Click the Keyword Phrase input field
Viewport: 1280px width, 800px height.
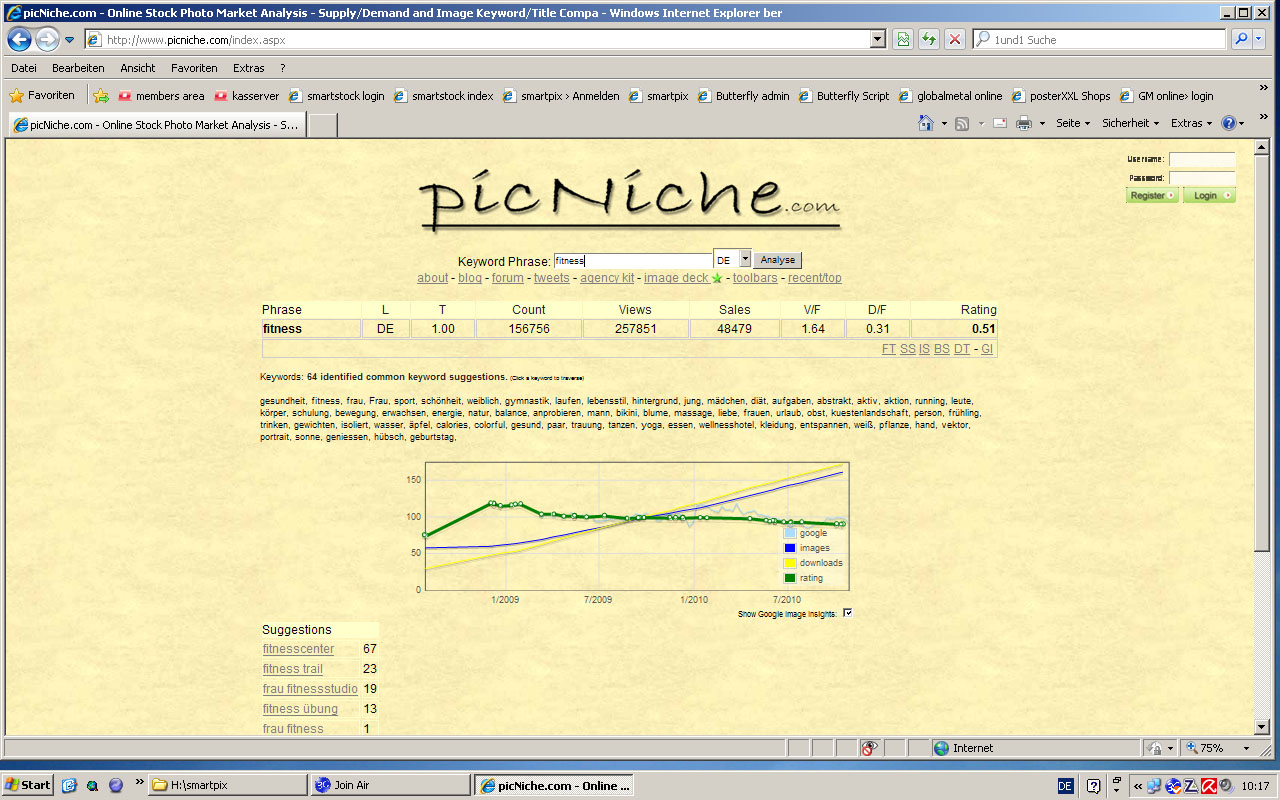click(x=632, y=260)
